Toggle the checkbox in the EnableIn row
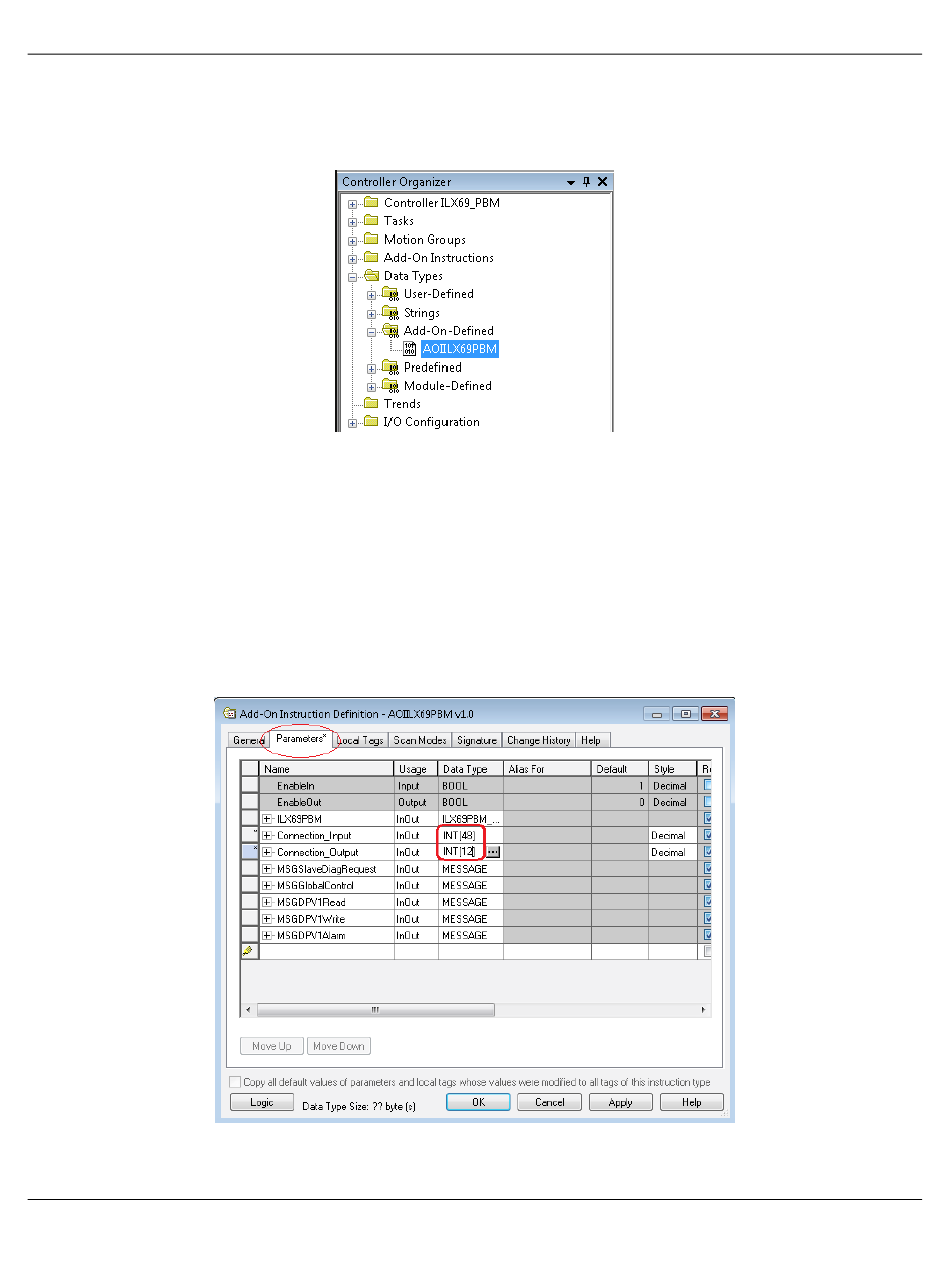Screen dimensions: 950x1267 click(708, 786)
